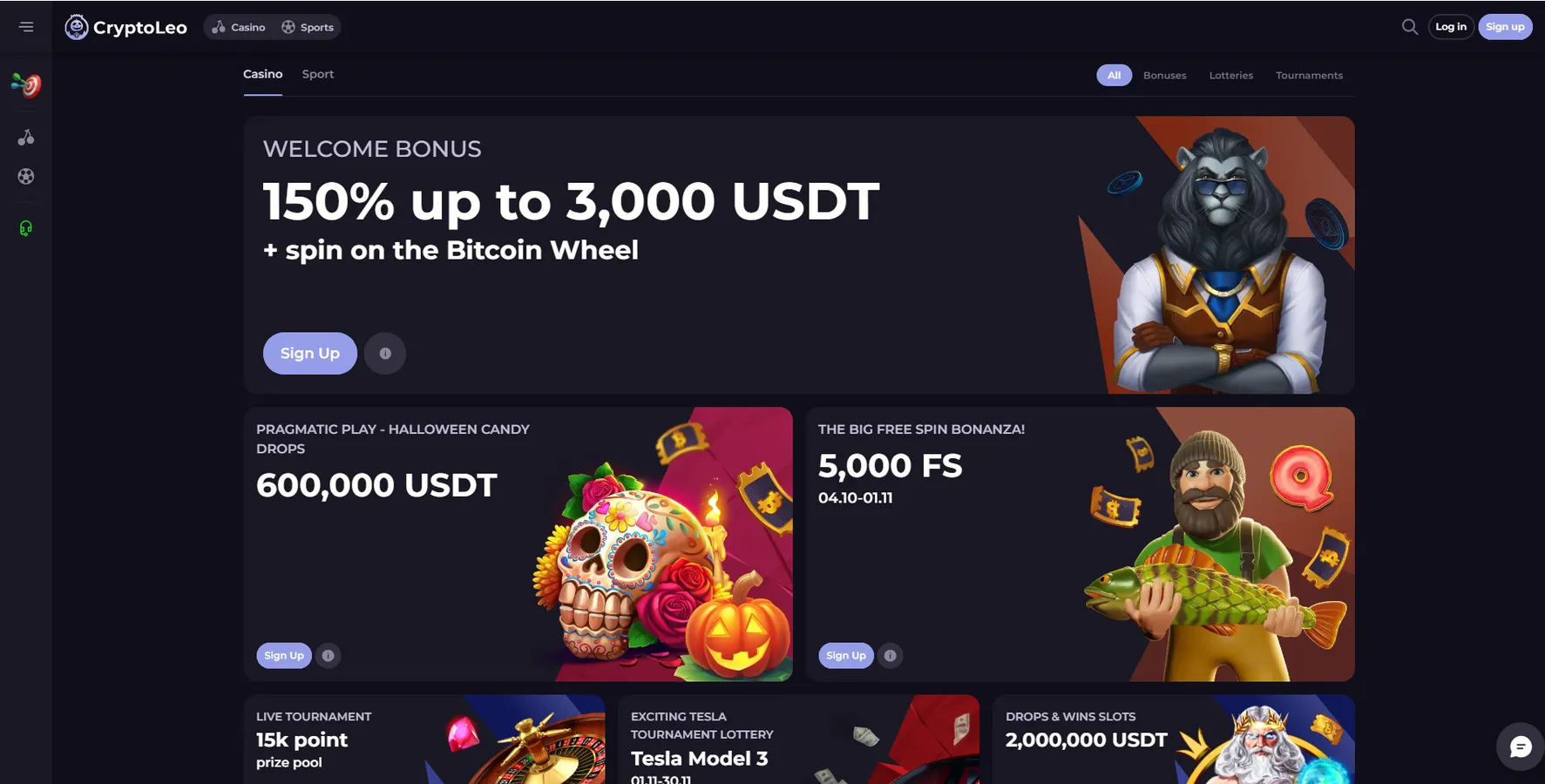Select the Casino header navigation item
Viewport: 1545px width, 784px height.
click(x=239, y=27)
